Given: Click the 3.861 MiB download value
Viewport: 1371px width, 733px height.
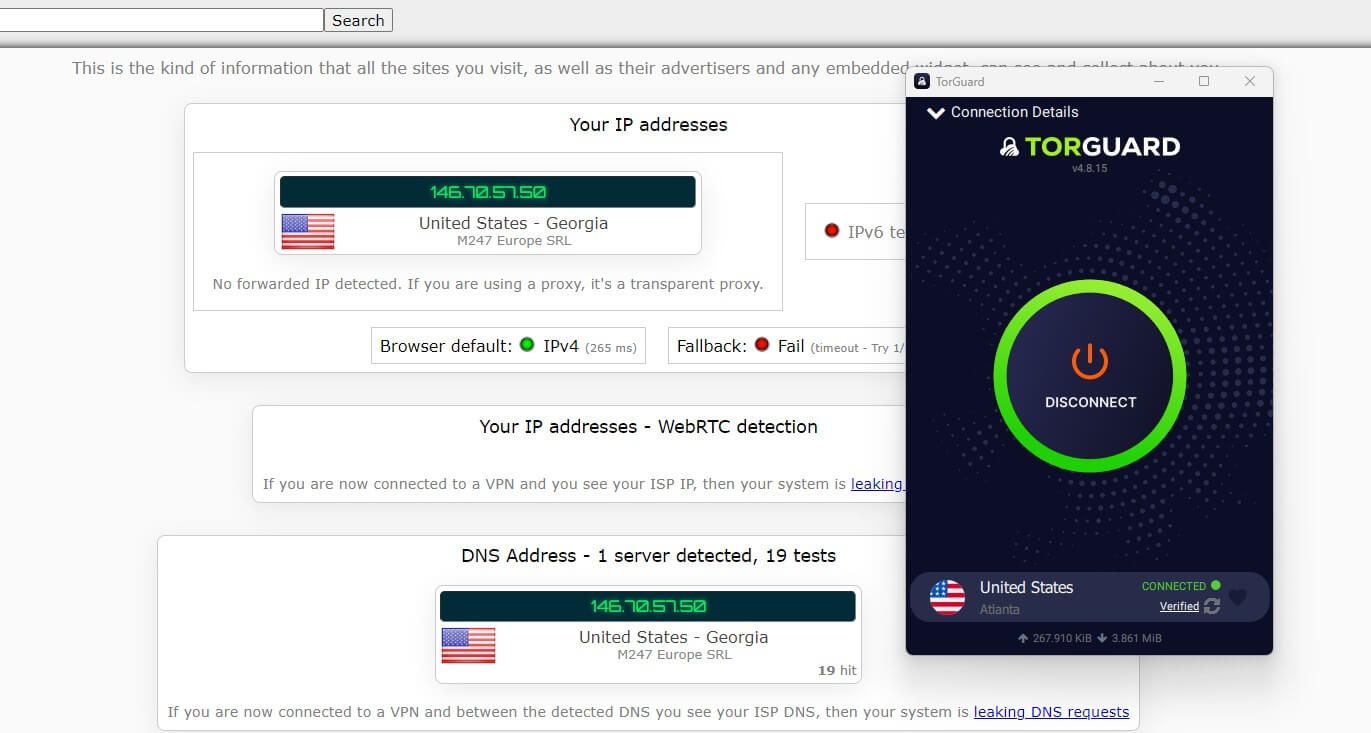Looking at the screenshot, I should tap(1136, 638).
